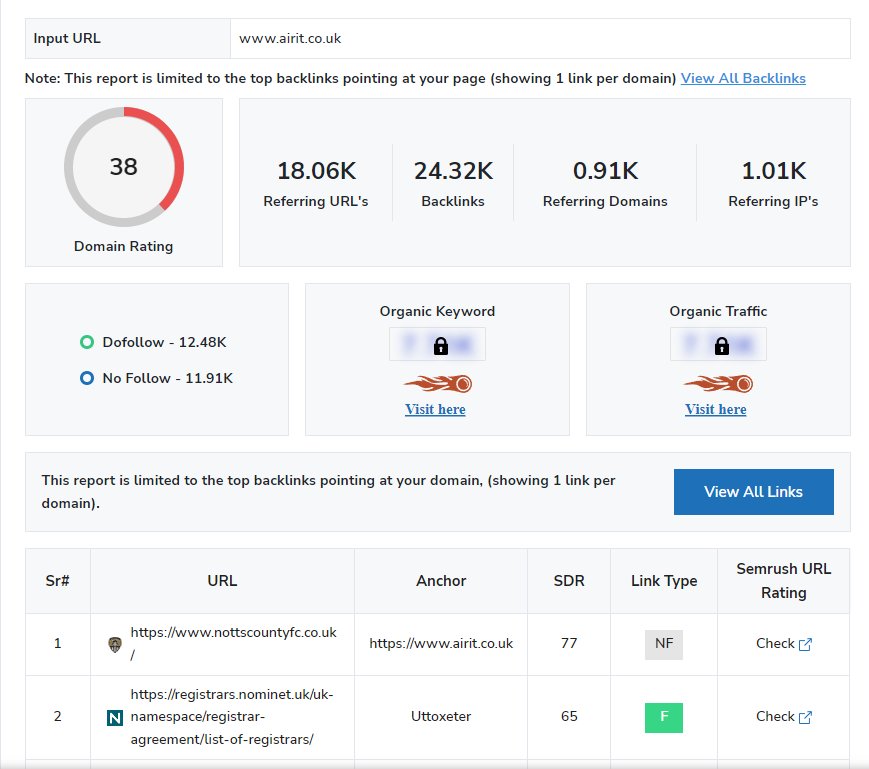Open the nottscountyfc.co.uk backlink URL
The width and height of the screenshot is (869, 769).
[x=234, y=633]
